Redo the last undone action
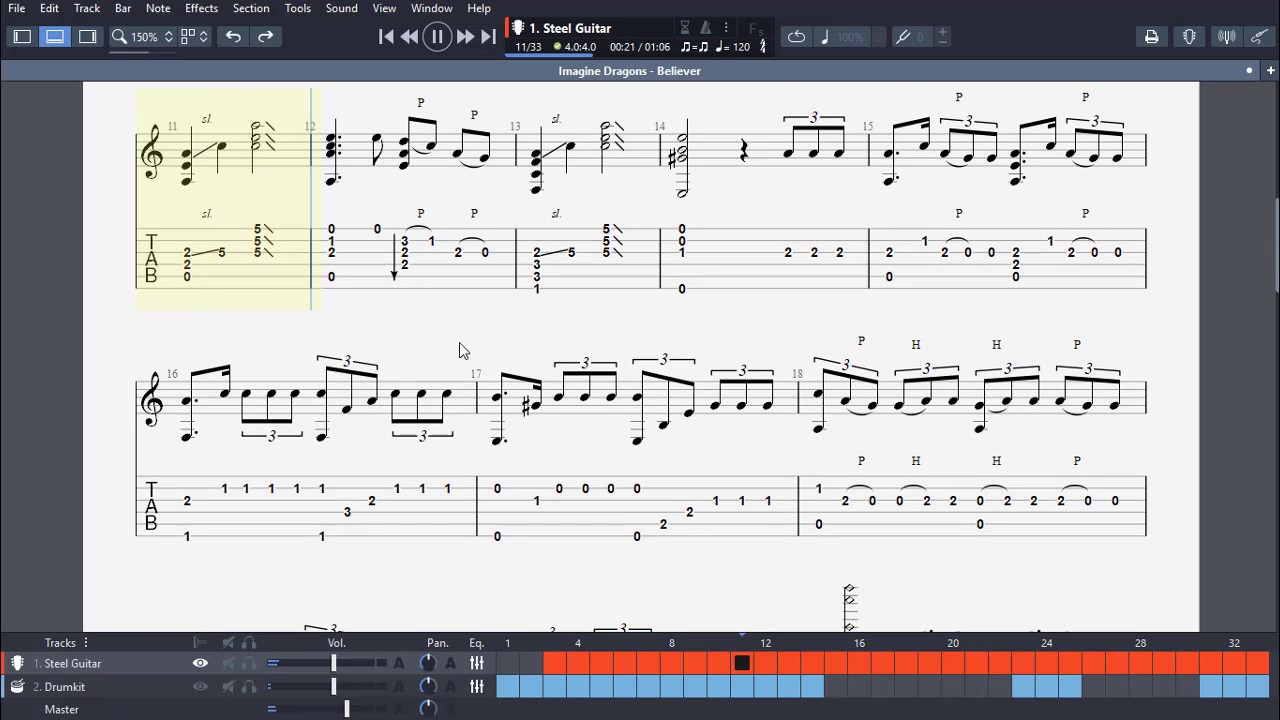The width and height of the screenshot is (1280, 720). [x=265, y=36]
